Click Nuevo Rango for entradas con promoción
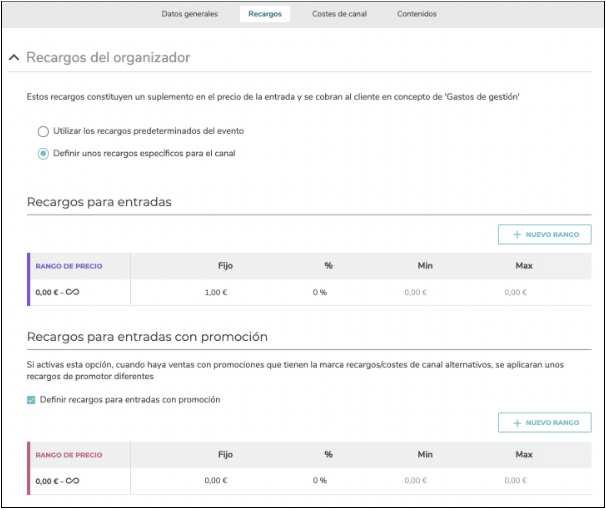Screen dimensions: 606x510 [545, 423]
